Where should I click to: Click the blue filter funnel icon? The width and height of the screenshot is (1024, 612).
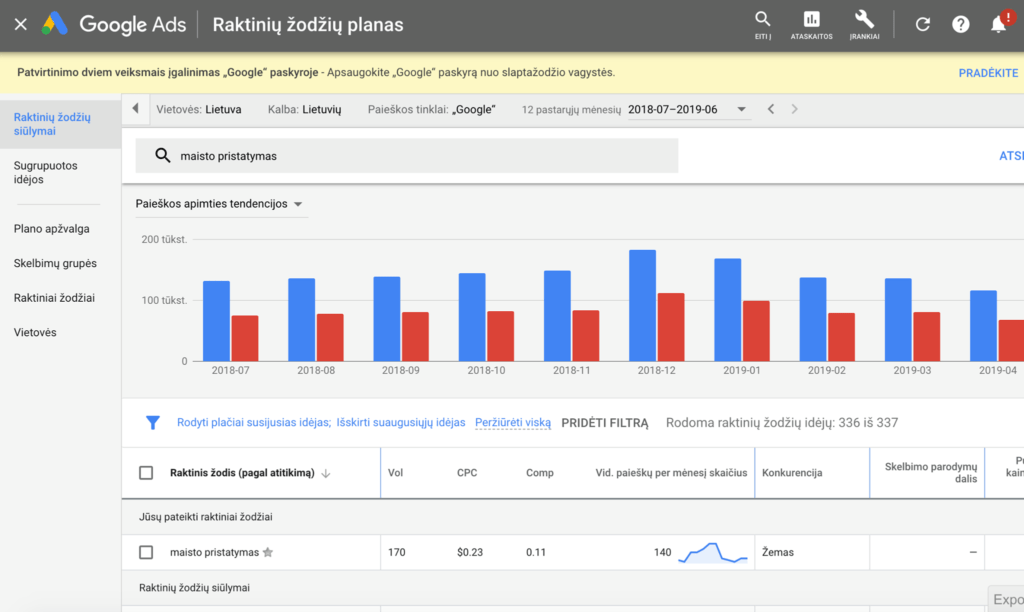click(152, 423)
